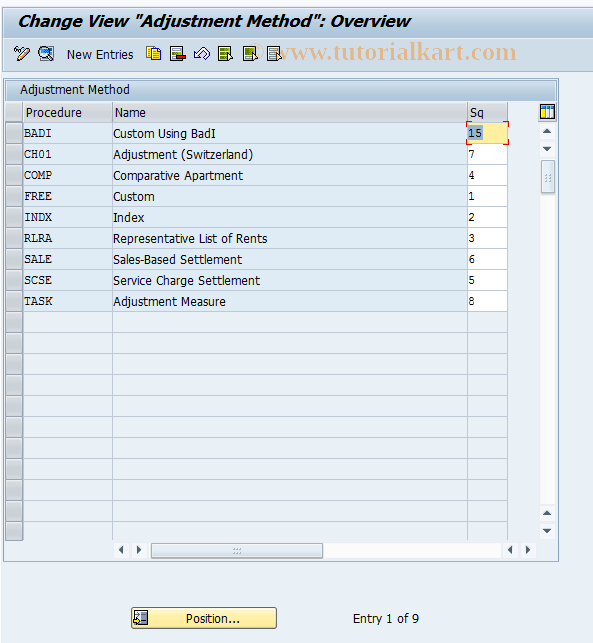Viewport: 593px width, 643px height.
Task: Click the horizontal scrollbar thumb under the table
Action: pyautogui.click(x=237, y=550)
